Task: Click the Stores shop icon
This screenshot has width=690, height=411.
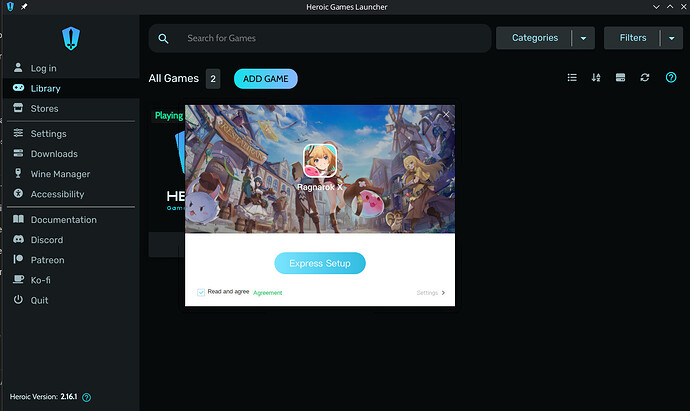Action: pos(18,107)
